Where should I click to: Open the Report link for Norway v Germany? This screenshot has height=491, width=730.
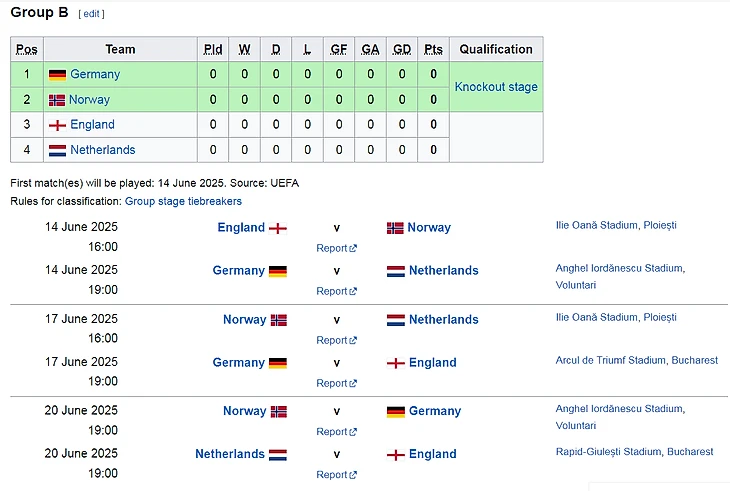[x=332, y=432]
